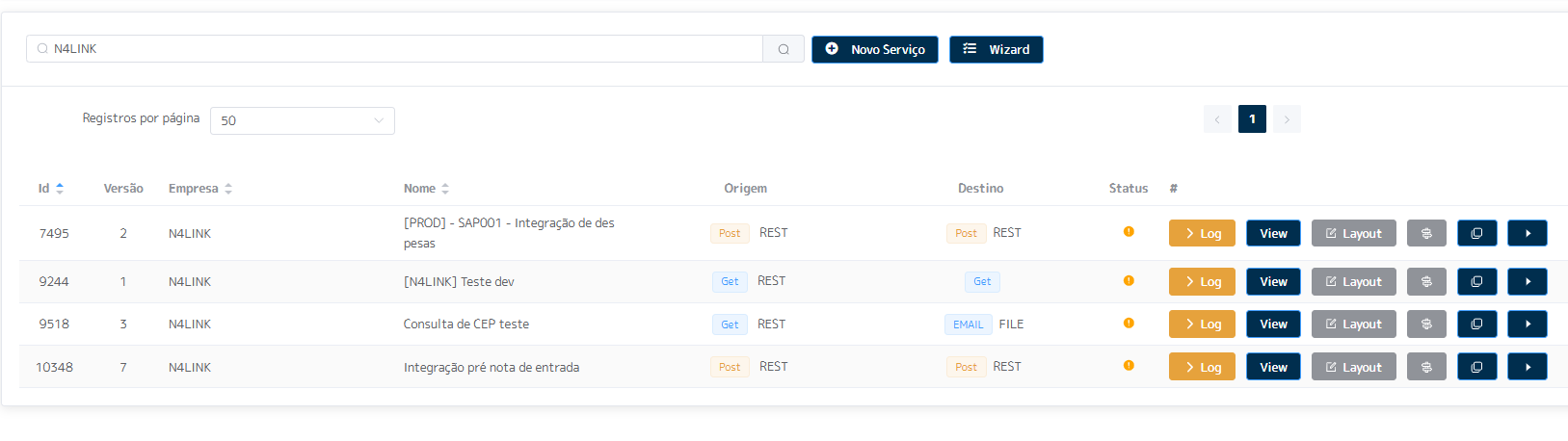Focus the search field containing N4LINK
This screenshot has width=1568, height=441.
[395, 49]
